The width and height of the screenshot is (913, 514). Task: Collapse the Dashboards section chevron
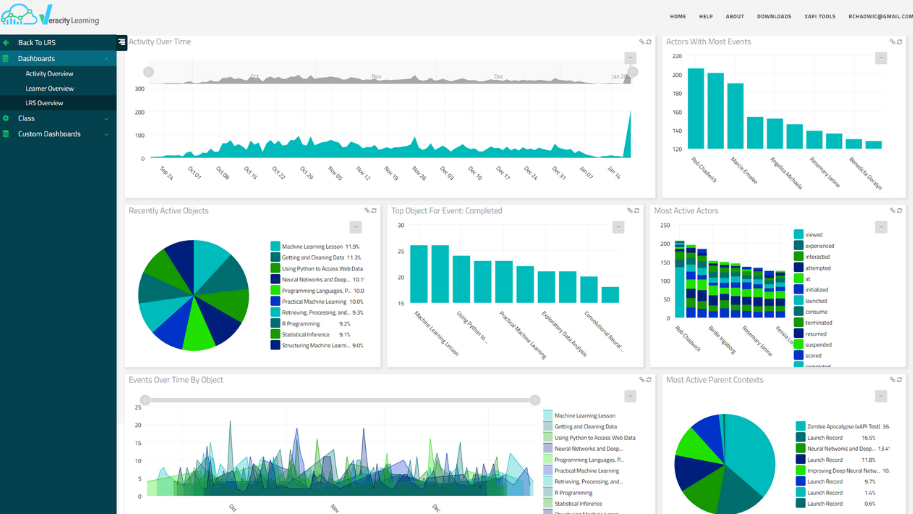pos(106,59)
